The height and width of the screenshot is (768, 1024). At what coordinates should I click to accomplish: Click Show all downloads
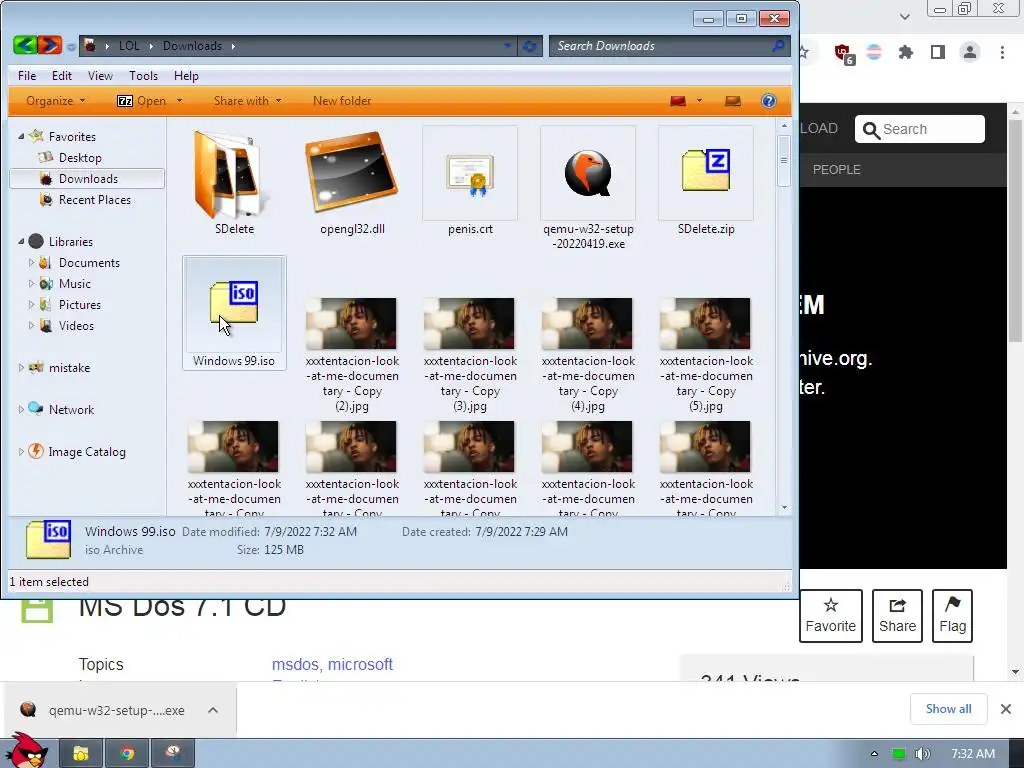948,709
